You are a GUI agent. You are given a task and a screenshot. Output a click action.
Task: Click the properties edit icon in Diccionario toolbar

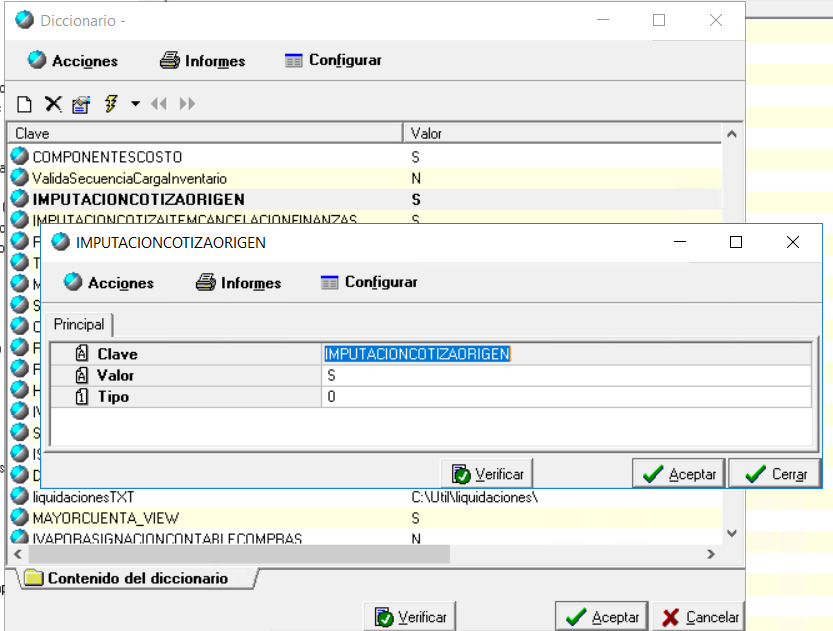tap(81, 105)
